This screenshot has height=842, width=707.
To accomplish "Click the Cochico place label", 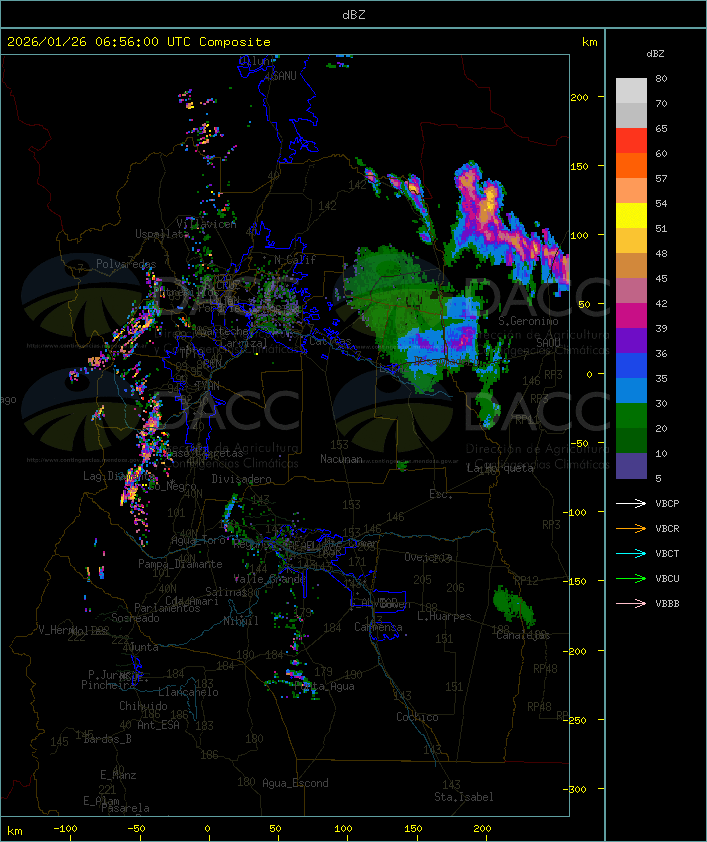I will [417, 717].
